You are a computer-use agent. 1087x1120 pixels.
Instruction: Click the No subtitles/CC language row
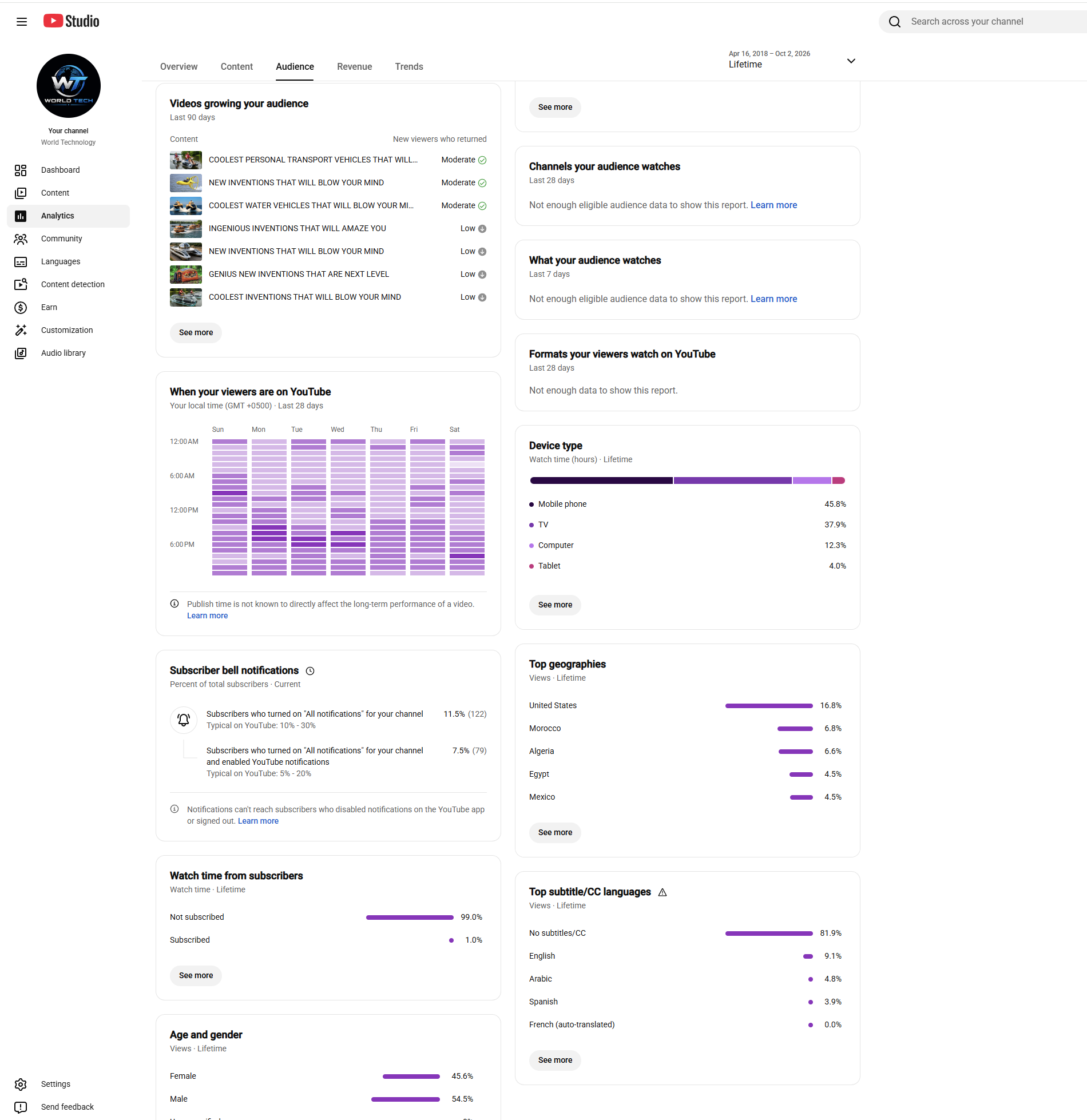(685, 933)
